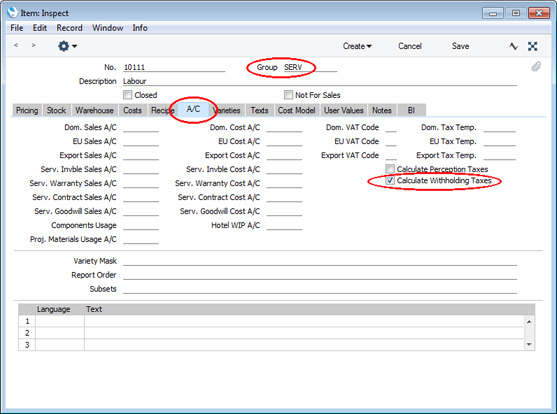The image size is (557, 414).
Task: Open the Cost Model tab
Action: (x=297, y=111)
